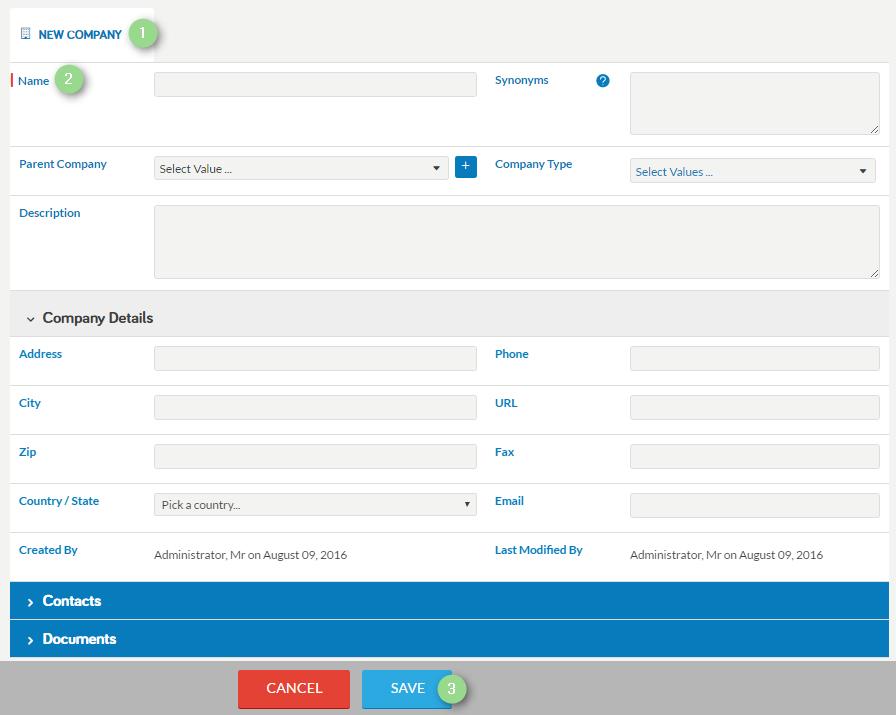
Task: Select the Fax input field
Action: click(x=755, y=457)
